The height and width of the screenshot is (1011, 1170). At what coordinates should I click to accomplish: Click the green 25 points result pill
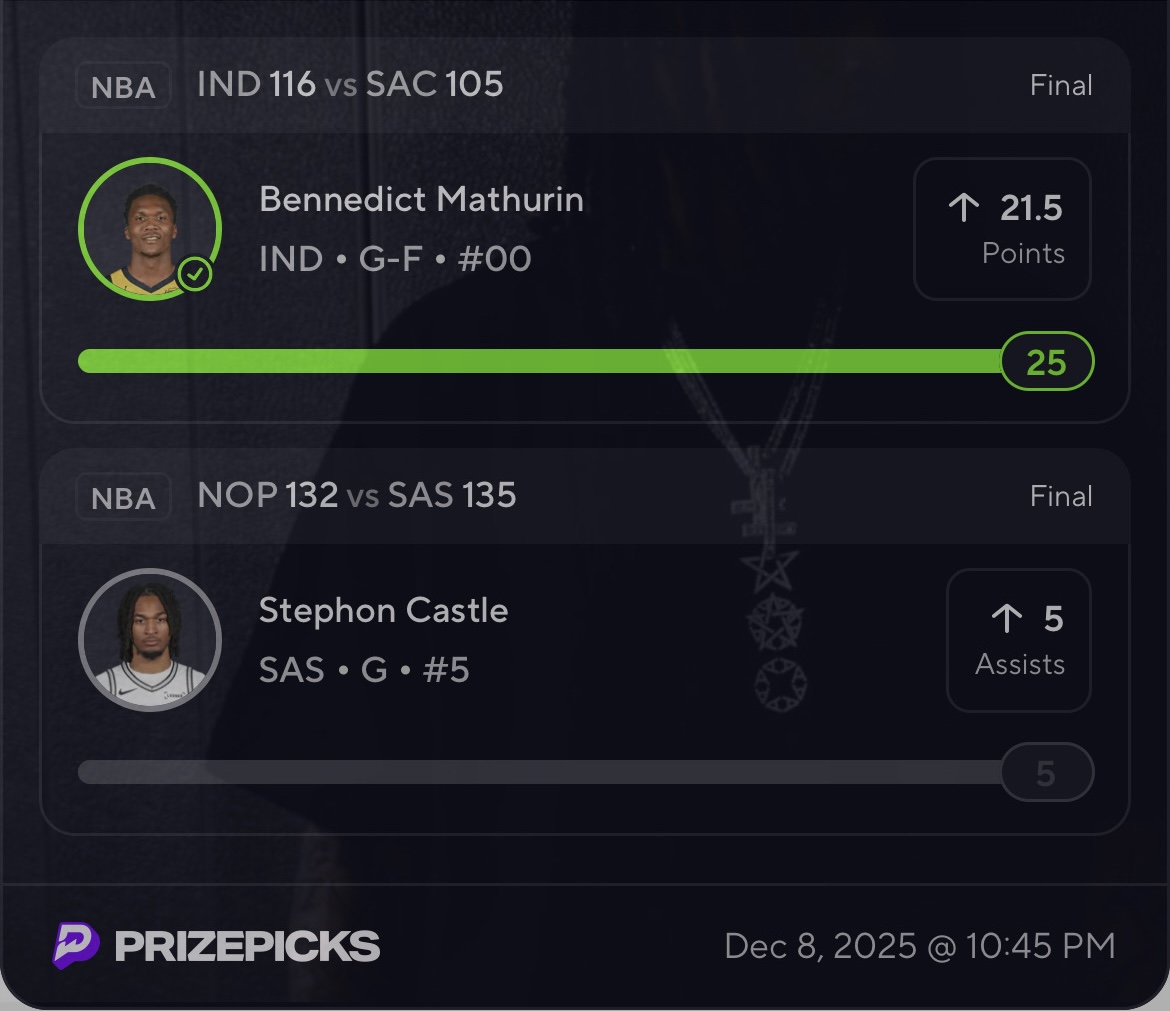pyautogui.click(x=1046, y=361)
